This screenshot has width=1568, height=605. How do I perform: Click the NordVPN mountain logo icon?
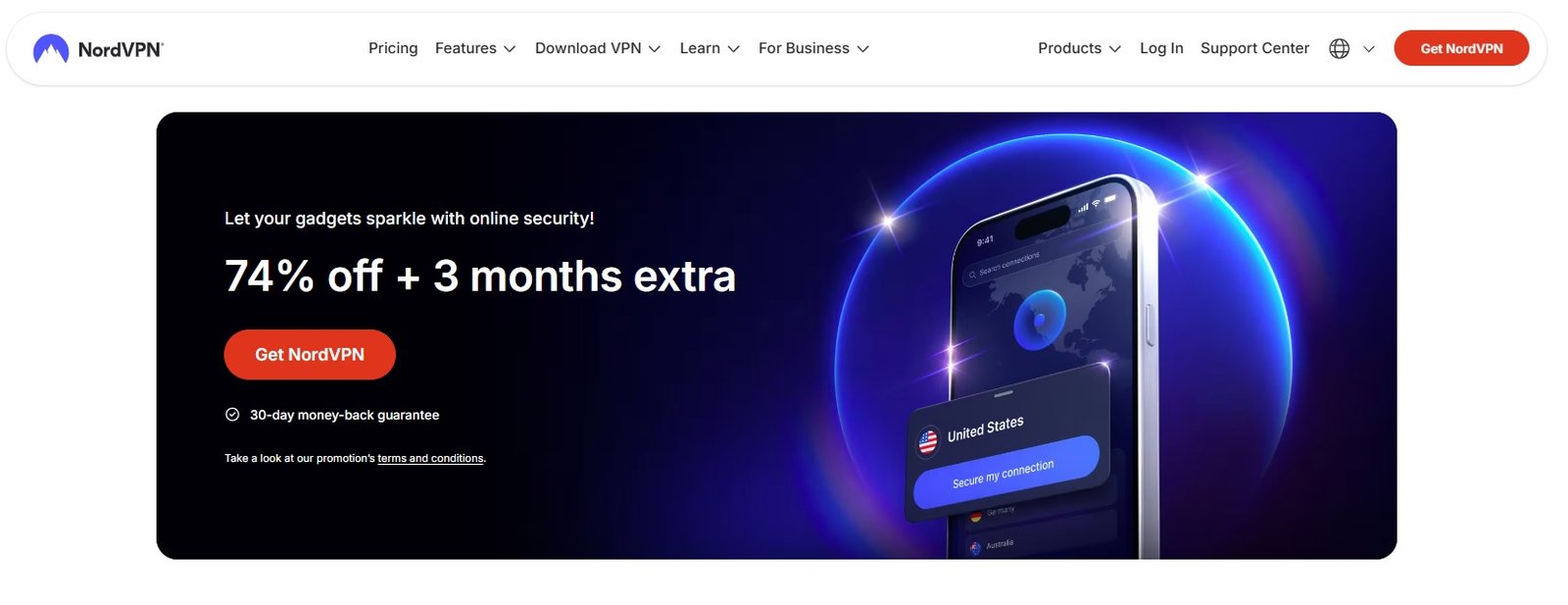click(x=51, y=49)
